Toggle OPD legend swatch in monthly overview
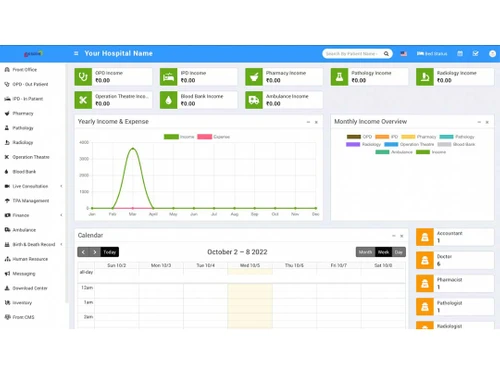 point(354,137)
